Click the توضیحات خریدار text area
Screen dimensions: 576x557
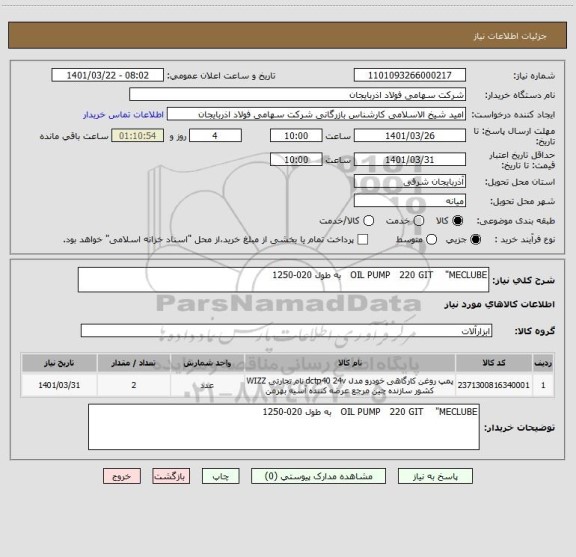click(x=284, y=427)
